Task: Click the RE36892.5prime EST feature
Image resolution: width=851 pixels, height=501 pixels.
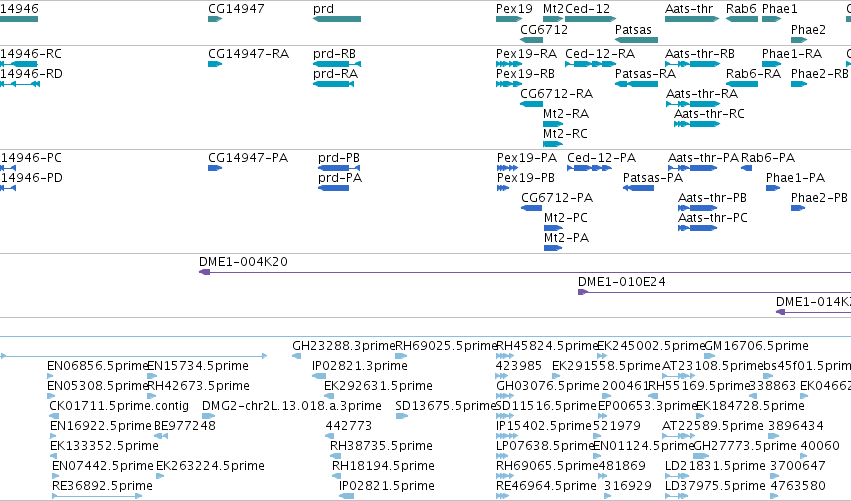Action: 97,496
